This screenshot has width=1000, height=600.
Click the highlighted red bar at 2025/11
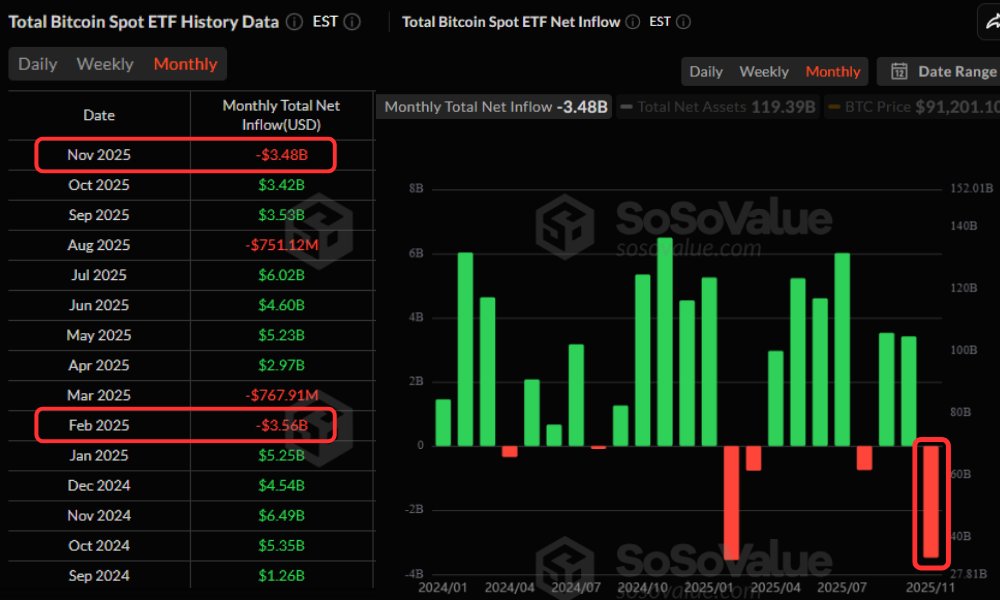933,500
